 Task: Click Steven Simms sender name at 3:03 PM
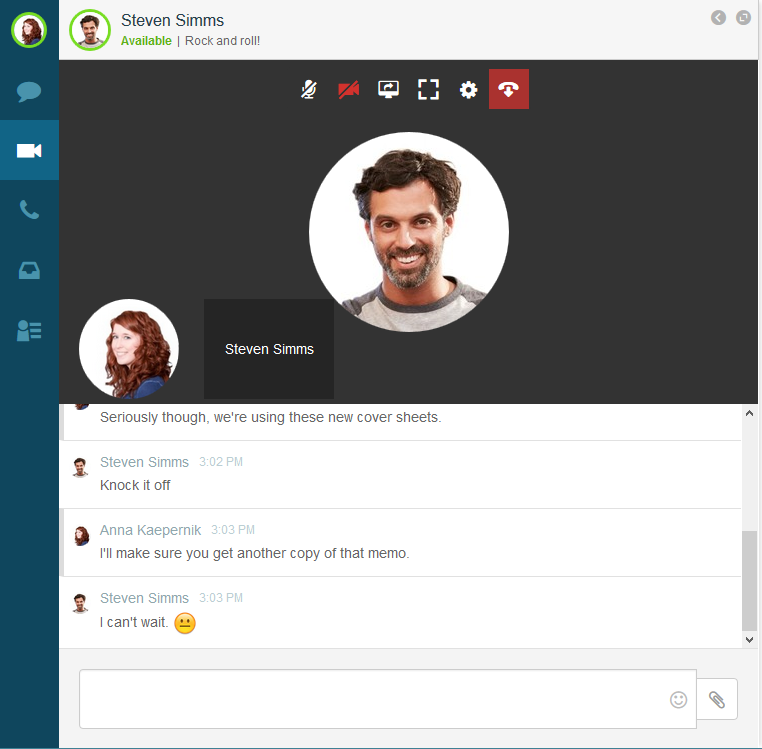(x=144, y=598)
